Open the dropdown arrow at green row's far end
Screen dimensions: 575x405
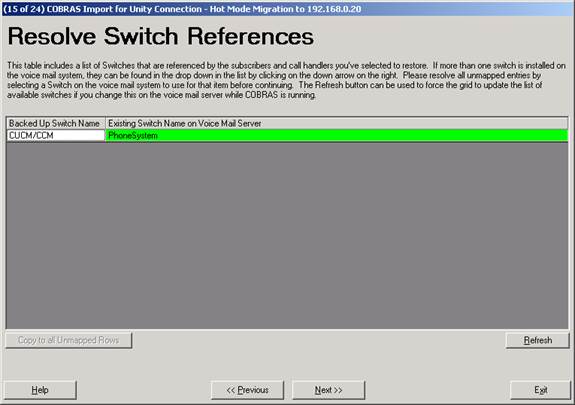point(563,136)
